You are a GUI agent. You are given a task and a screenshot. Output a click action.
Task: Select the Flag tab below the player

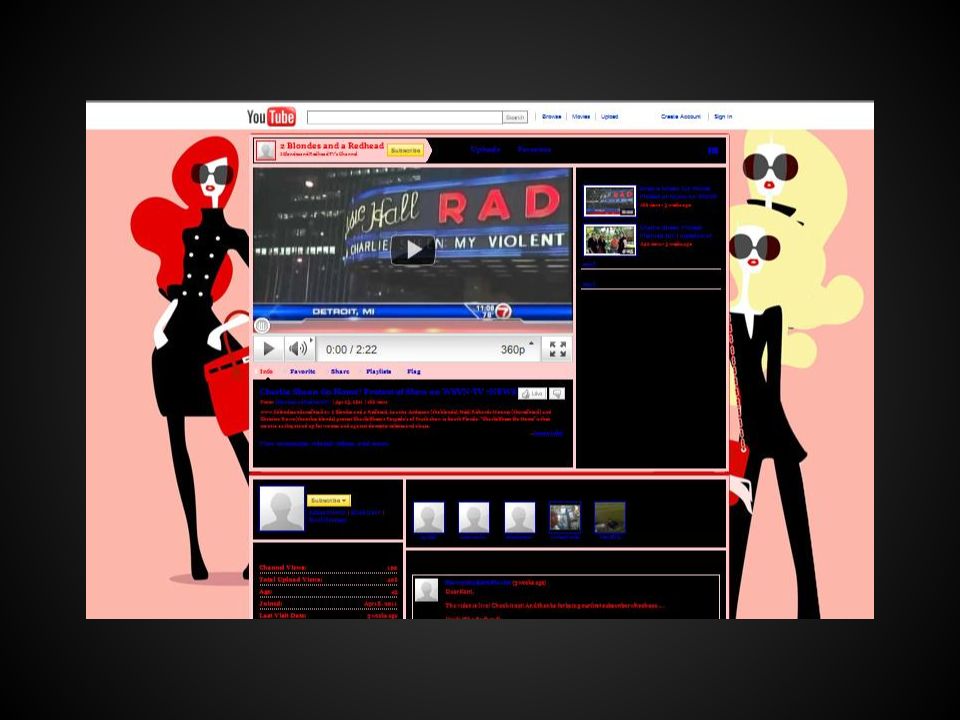click(x=414, y=372)
